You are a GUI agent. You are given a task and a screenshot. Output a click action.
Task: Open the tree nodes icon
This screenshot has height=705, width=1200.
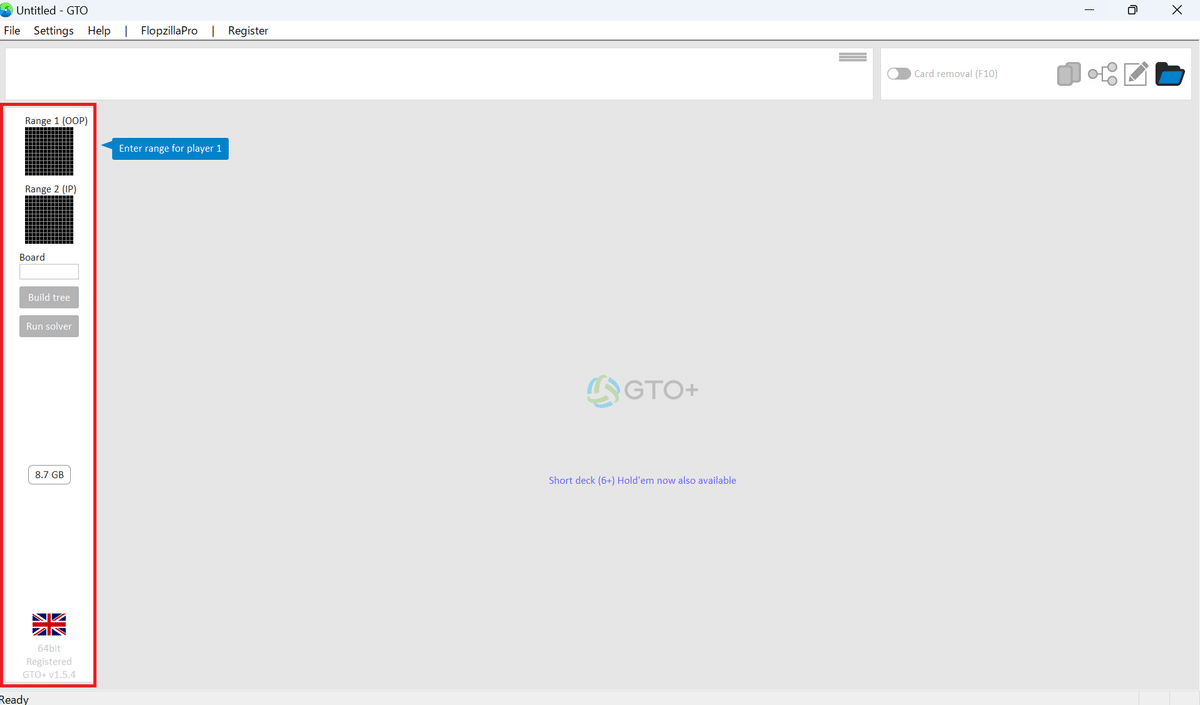(x=1103, y=74)
